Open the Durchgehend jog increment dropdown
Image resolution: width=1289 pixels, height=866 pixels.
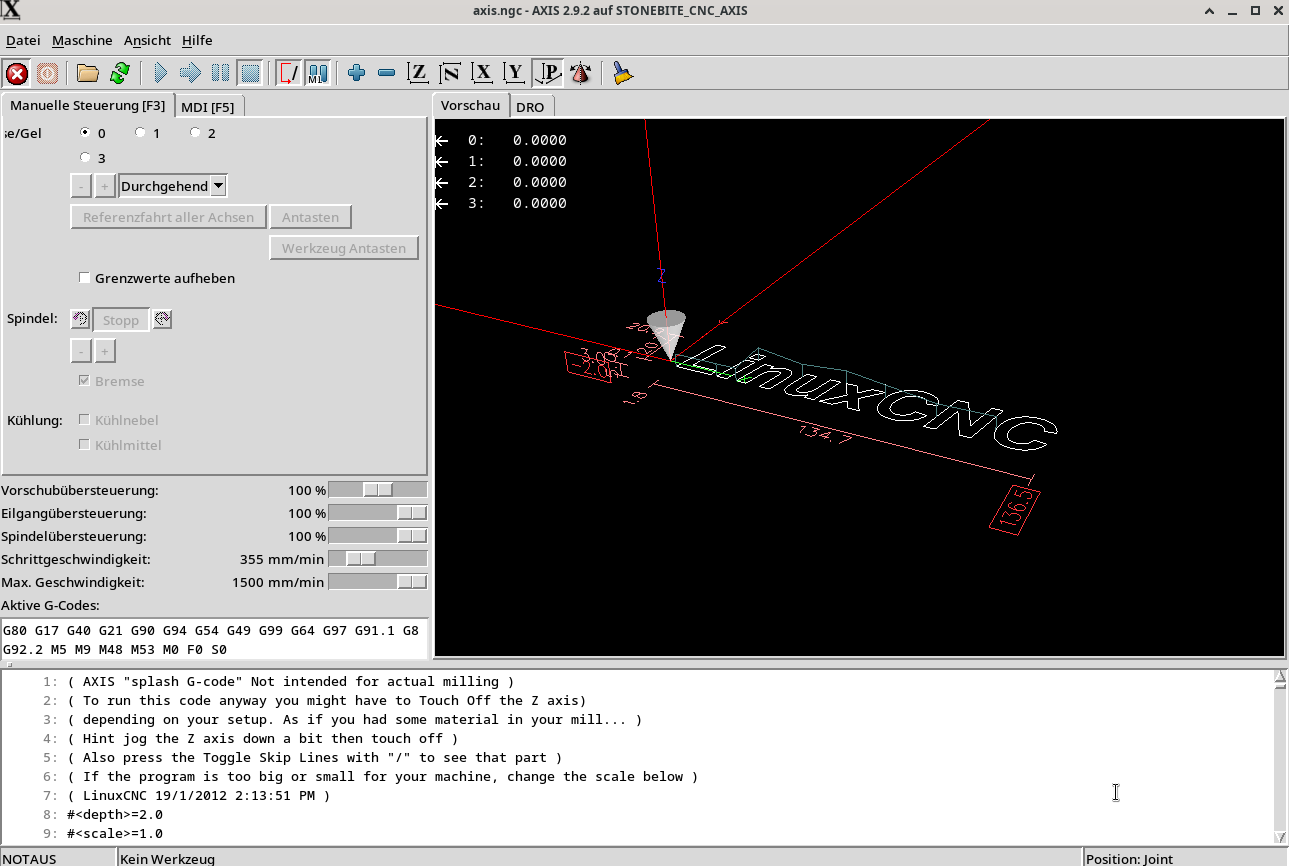click(173, 186)
